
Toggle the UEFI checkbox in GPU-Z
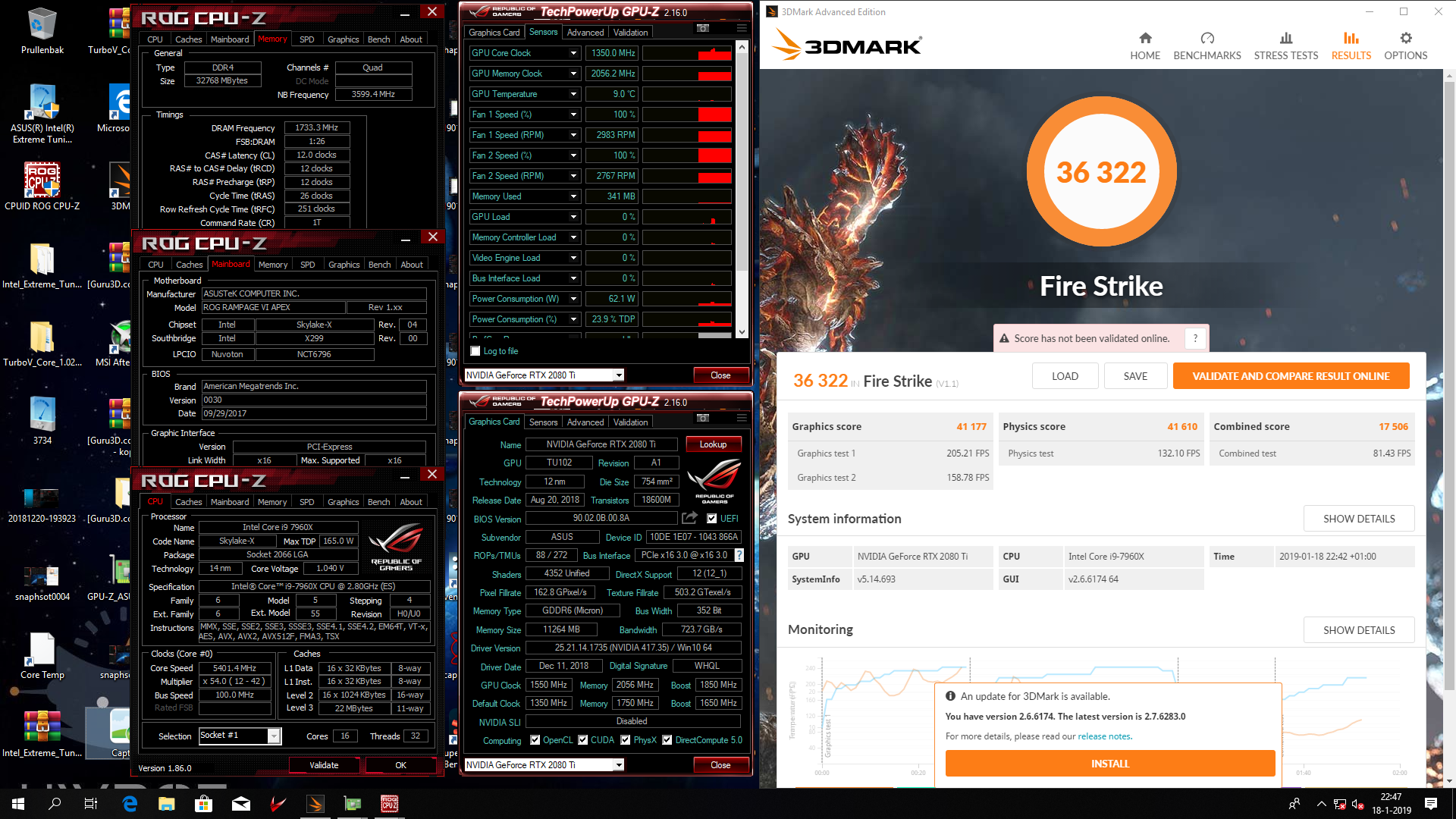711,519
